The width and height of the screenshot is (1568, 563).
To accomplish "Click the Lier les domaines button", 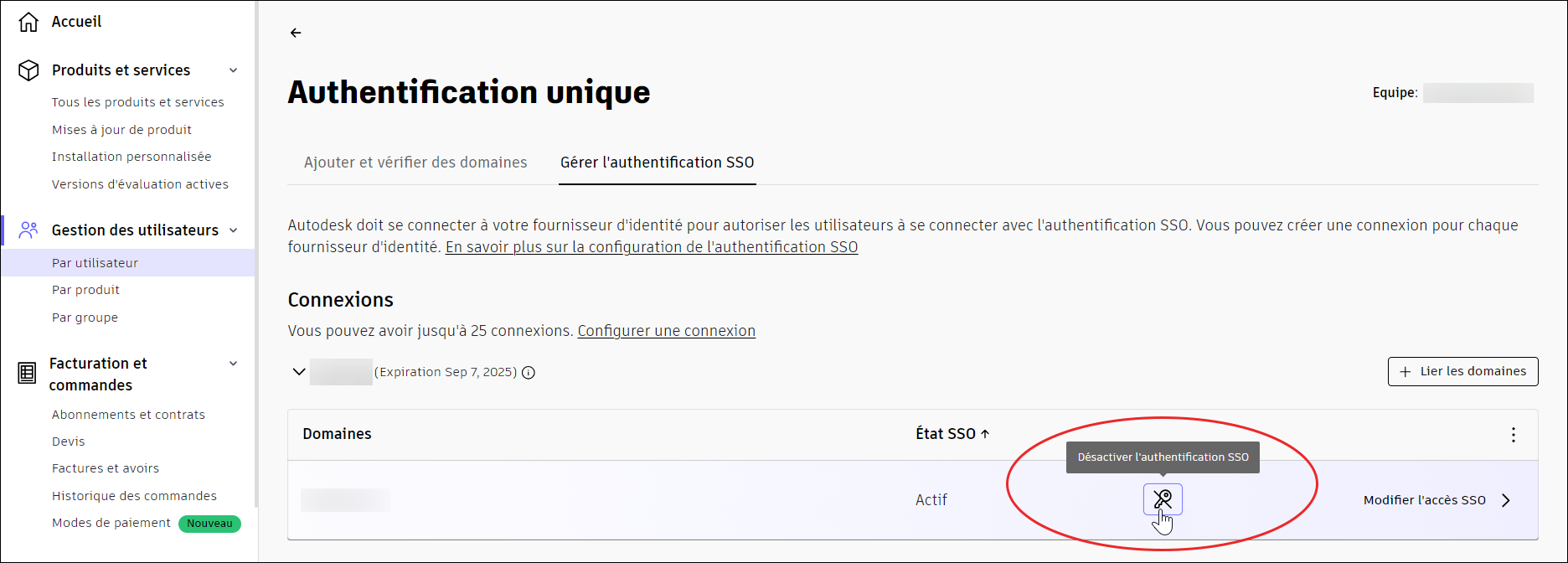I will click(1462, 371).
